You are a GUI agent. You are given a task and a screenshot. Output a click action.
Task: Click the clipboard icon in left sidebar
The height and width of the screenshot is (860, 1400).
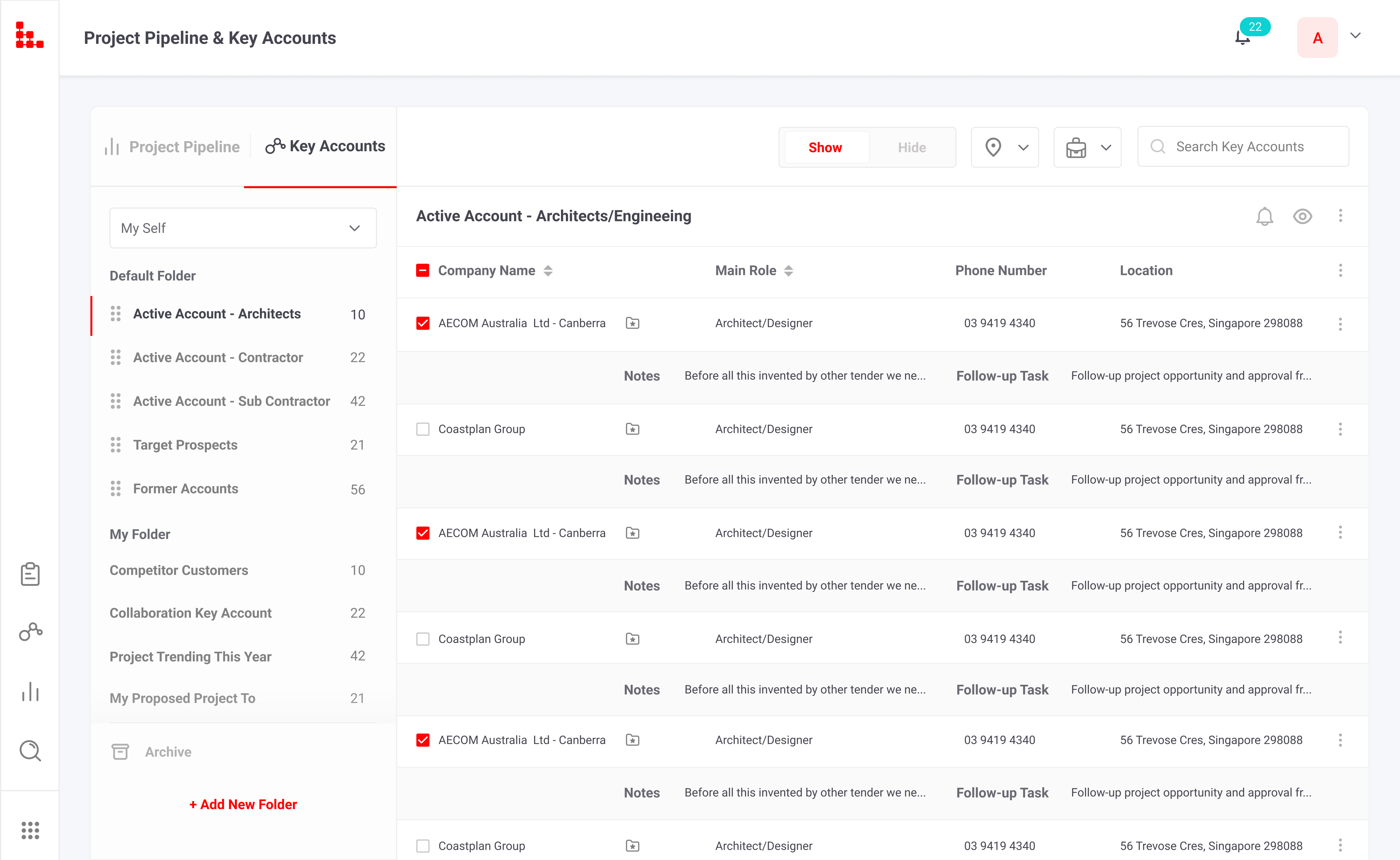[x=30, y=574]
